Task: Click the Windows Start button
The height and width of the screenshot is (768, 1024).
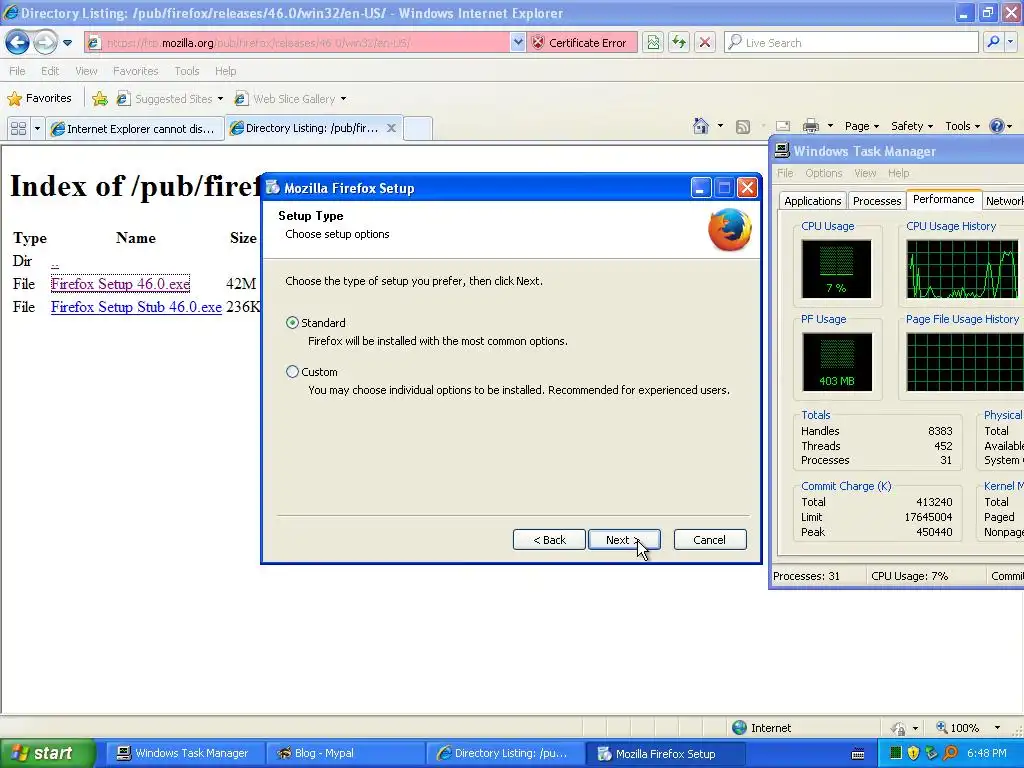Action: click(47, 754)
